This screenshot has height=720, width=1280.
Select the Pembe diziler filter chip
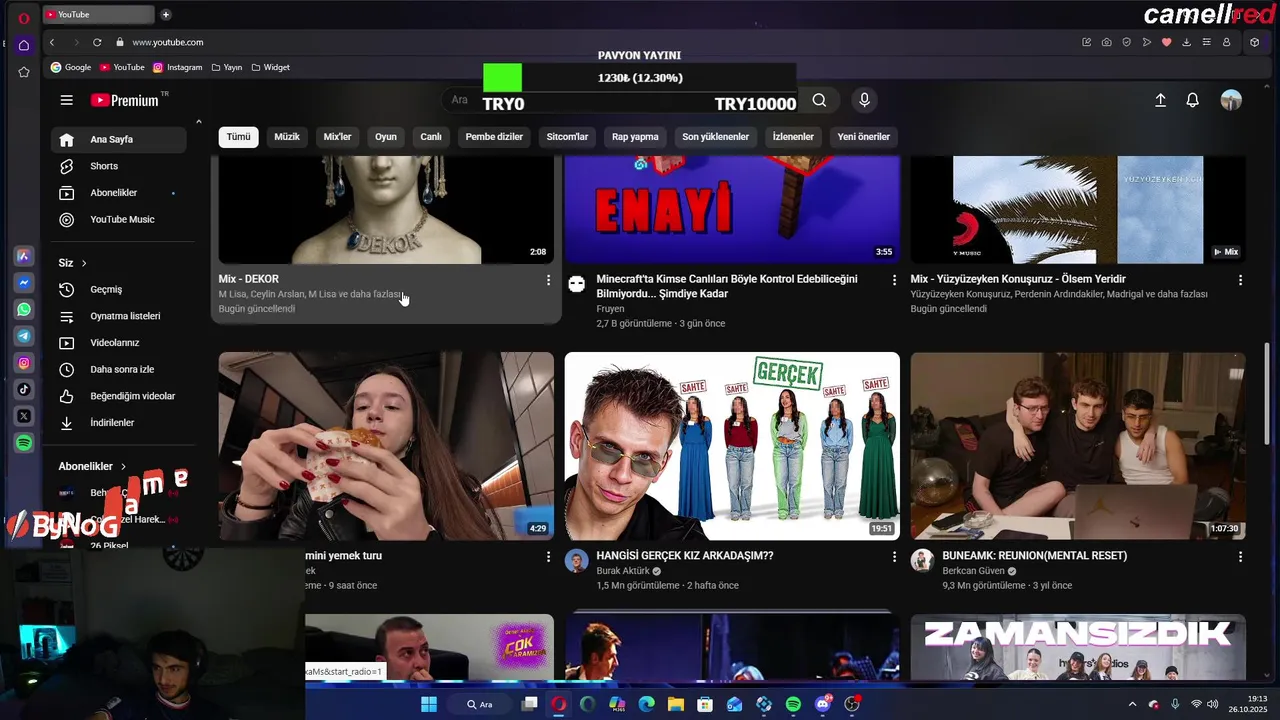click(x=494, y=137)
